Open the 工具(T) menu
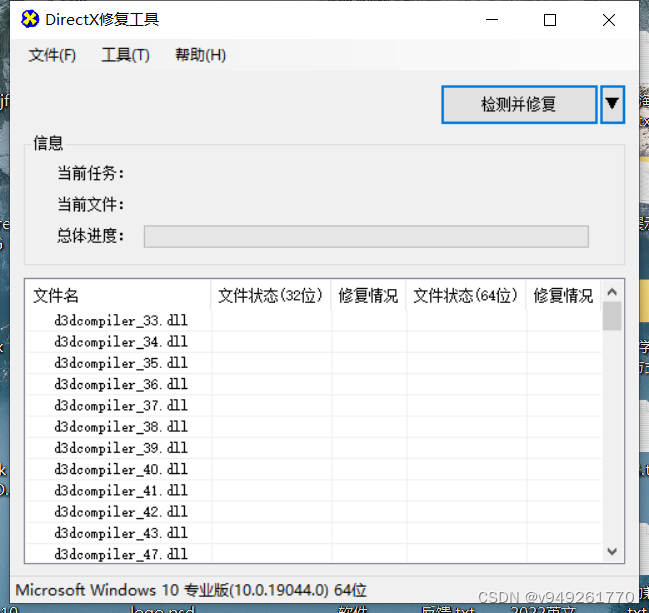 [x=125, y=55]
